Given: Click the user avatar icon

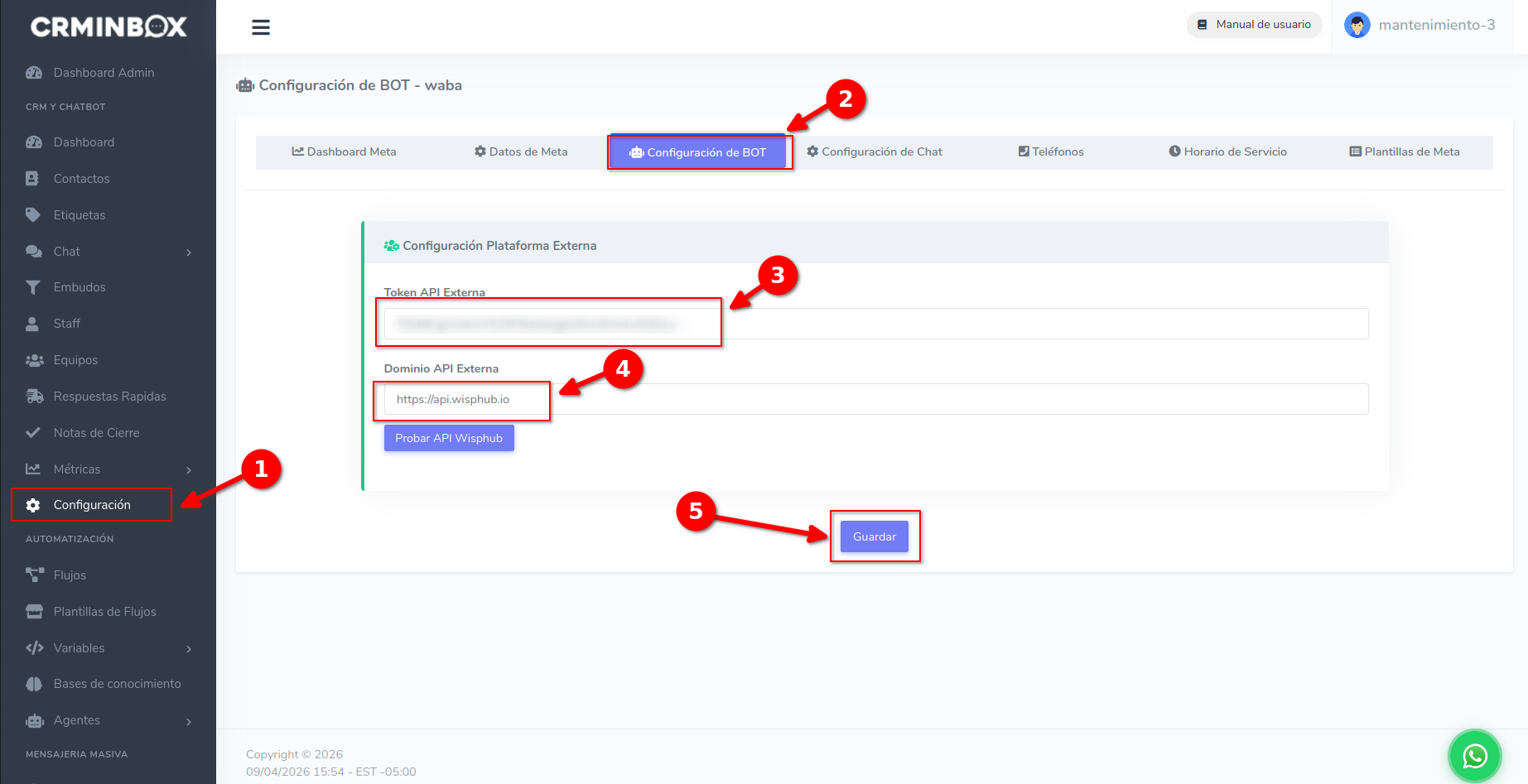Looking at the screenshot, I should click(x=1357, y=25).
